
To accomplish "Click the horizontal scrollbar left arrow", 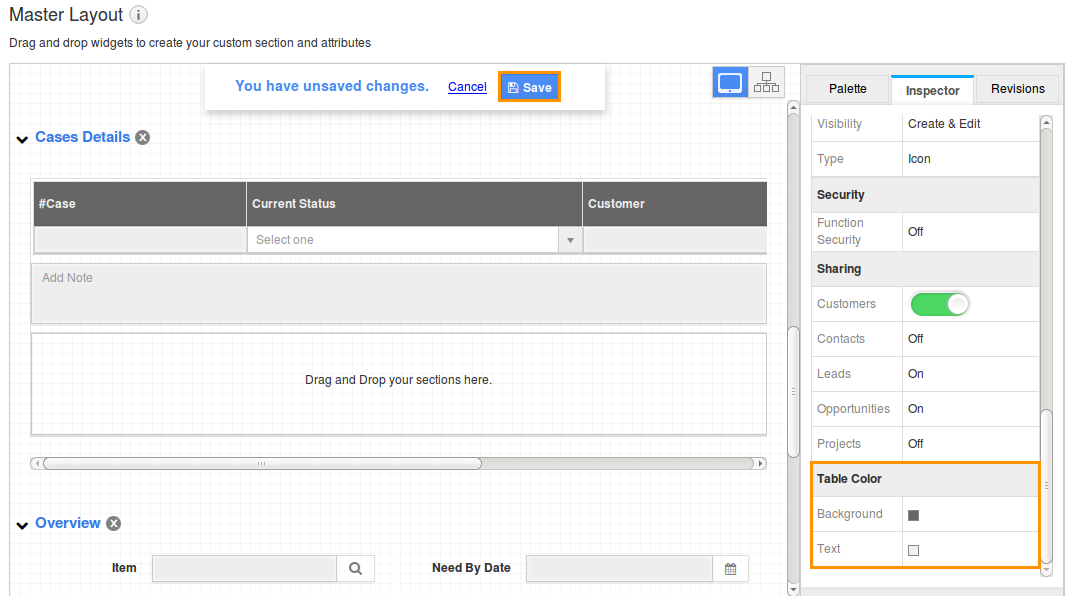I will point(37,464).
